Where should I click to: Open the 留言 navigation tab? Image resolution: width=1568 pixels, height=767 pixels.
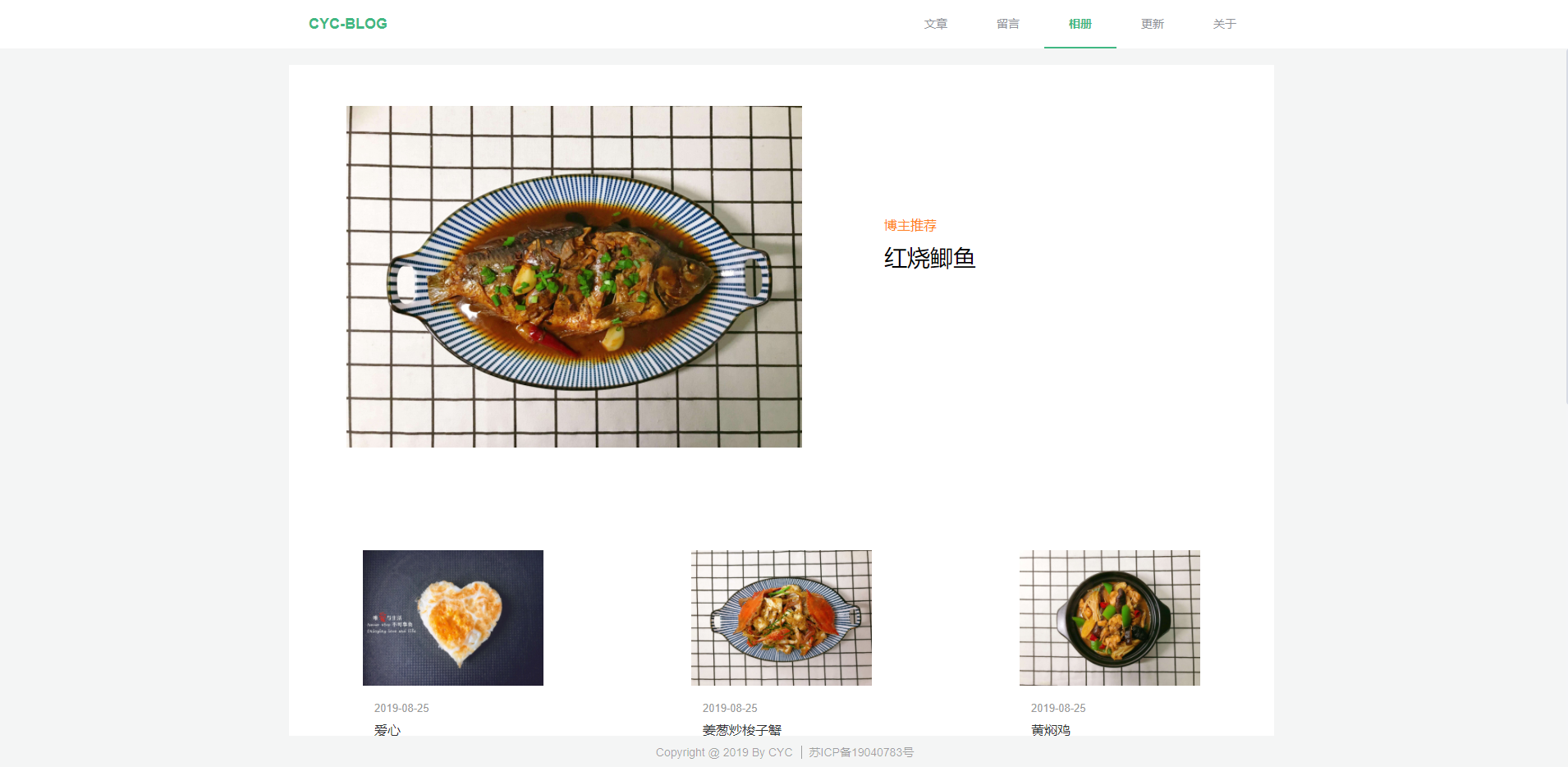(x=1008, y=24)
